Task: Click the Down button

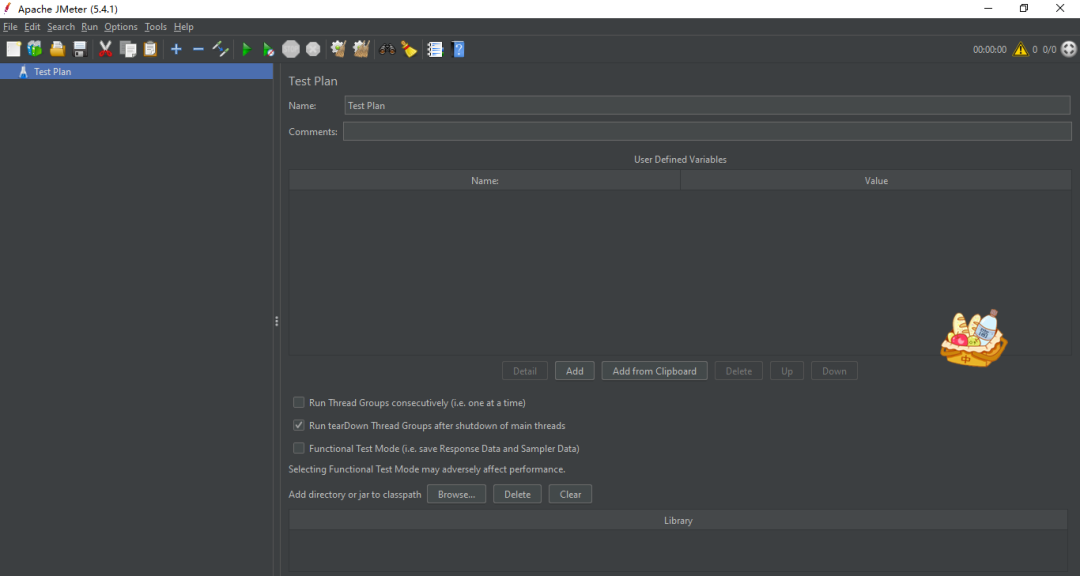Action: click(834, 371)
